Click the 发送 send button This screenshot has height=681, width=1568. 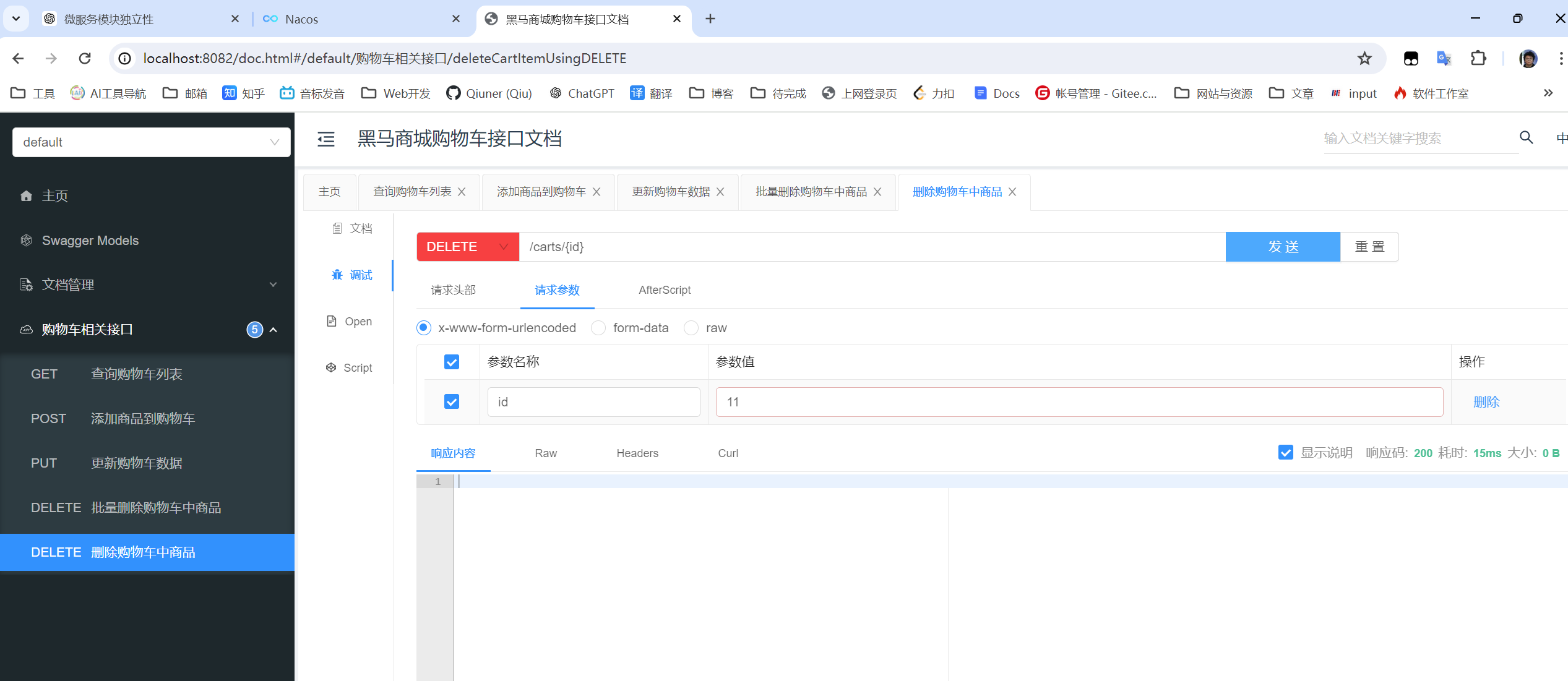1282,247
